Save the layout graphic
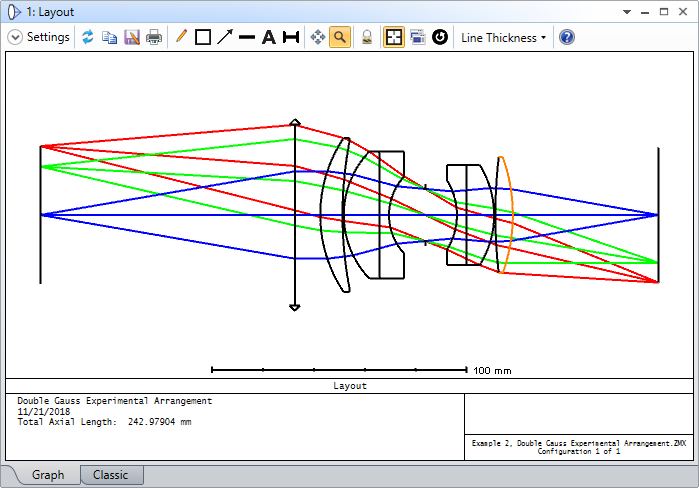Screen dimensions: 699x488 click(132, 37)
